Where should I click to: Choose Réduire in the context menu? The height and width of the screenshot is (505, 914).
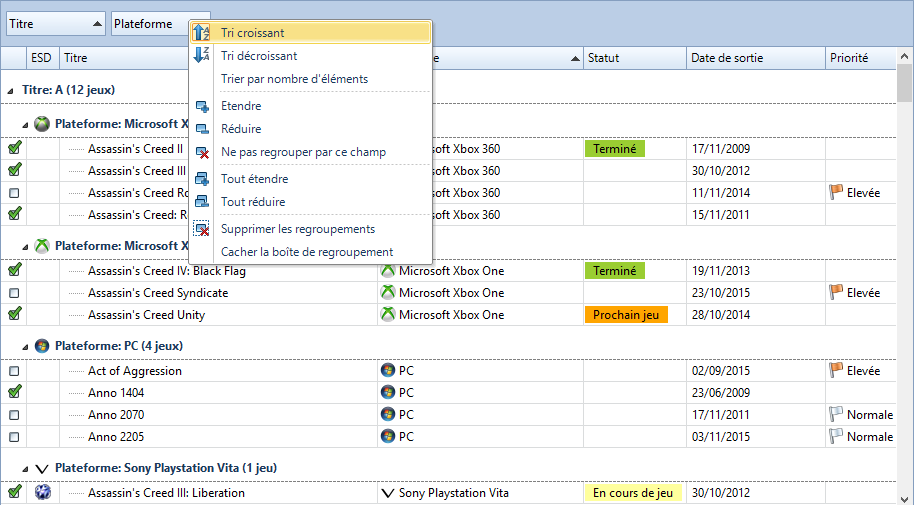pos(311,129)
